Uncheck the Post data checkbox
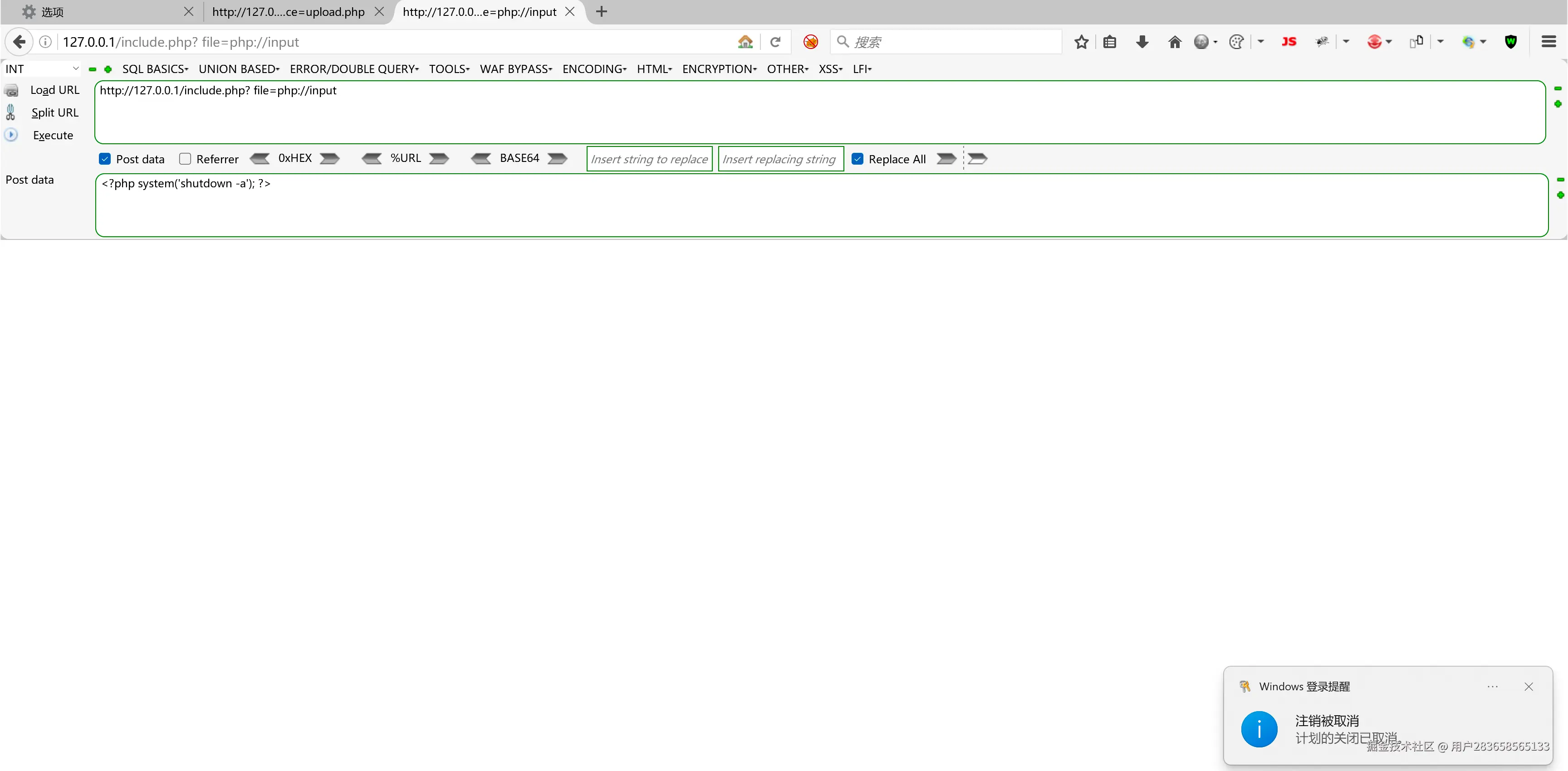1568x771 pixels. [x=105, y=160]
